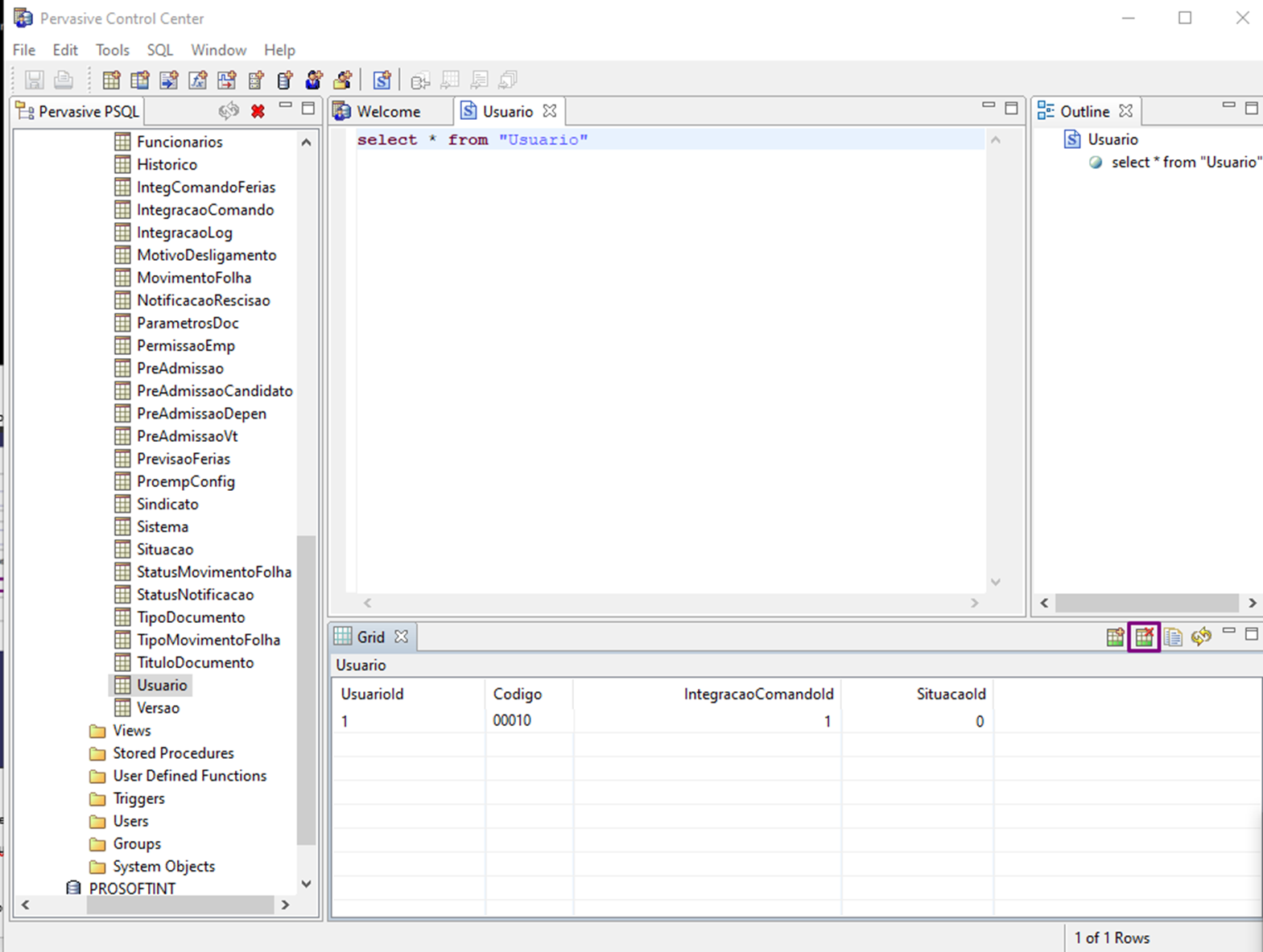1263x952 pixels.
Task: Click the copy document icon in Grid toolbar
Action: [1173, 637]
